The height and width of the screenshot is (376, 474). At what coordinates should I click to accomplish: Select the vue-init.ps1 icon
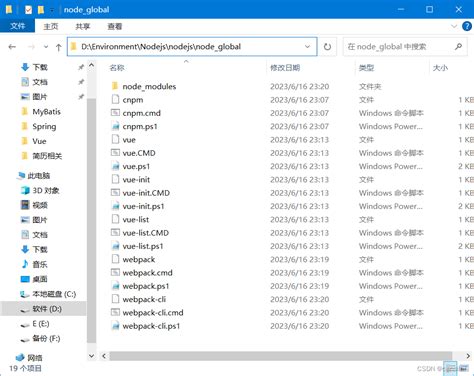click(x=115, y=206)
